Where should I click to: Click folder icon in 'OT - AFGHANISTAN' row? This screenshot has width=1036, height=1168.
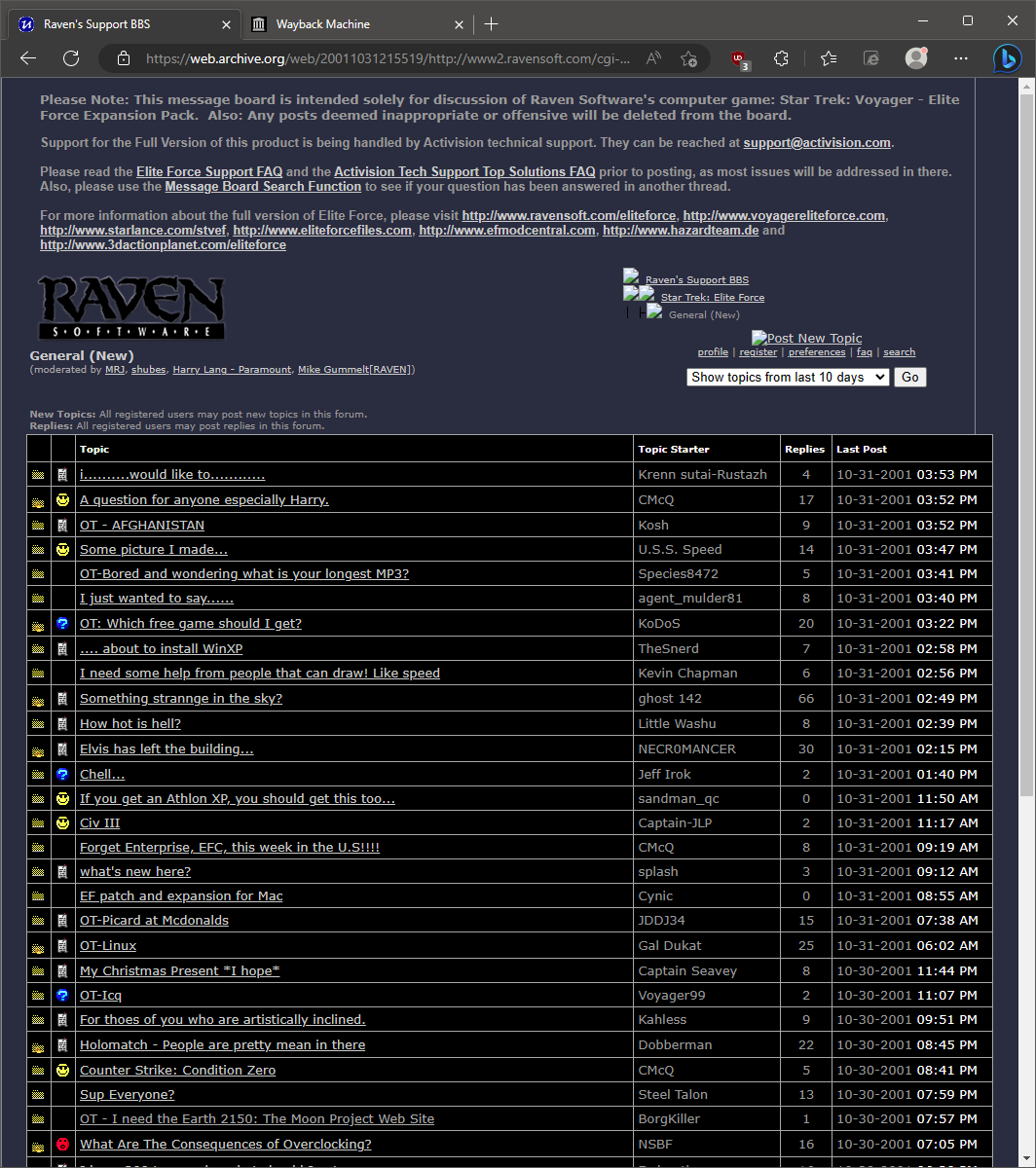click(38, 526)
